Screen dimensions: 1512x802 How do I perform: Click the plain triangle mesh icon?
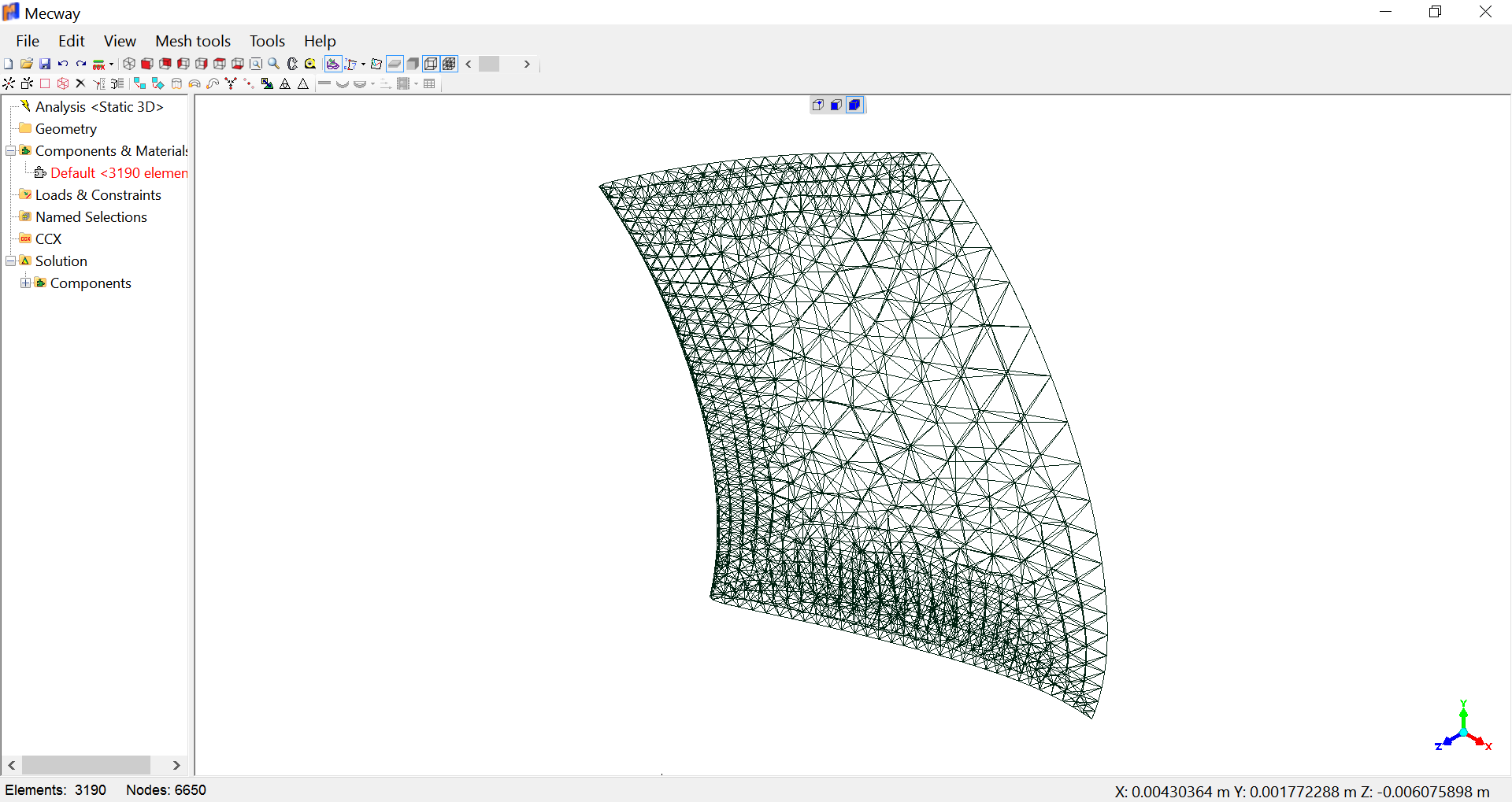[303, 83]
